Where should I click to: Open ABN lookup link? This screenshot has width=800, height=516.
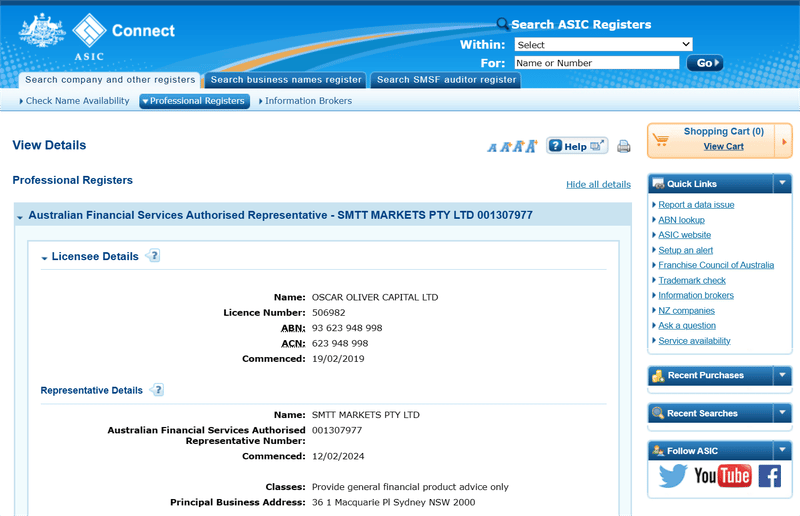(x=681, y=220)
